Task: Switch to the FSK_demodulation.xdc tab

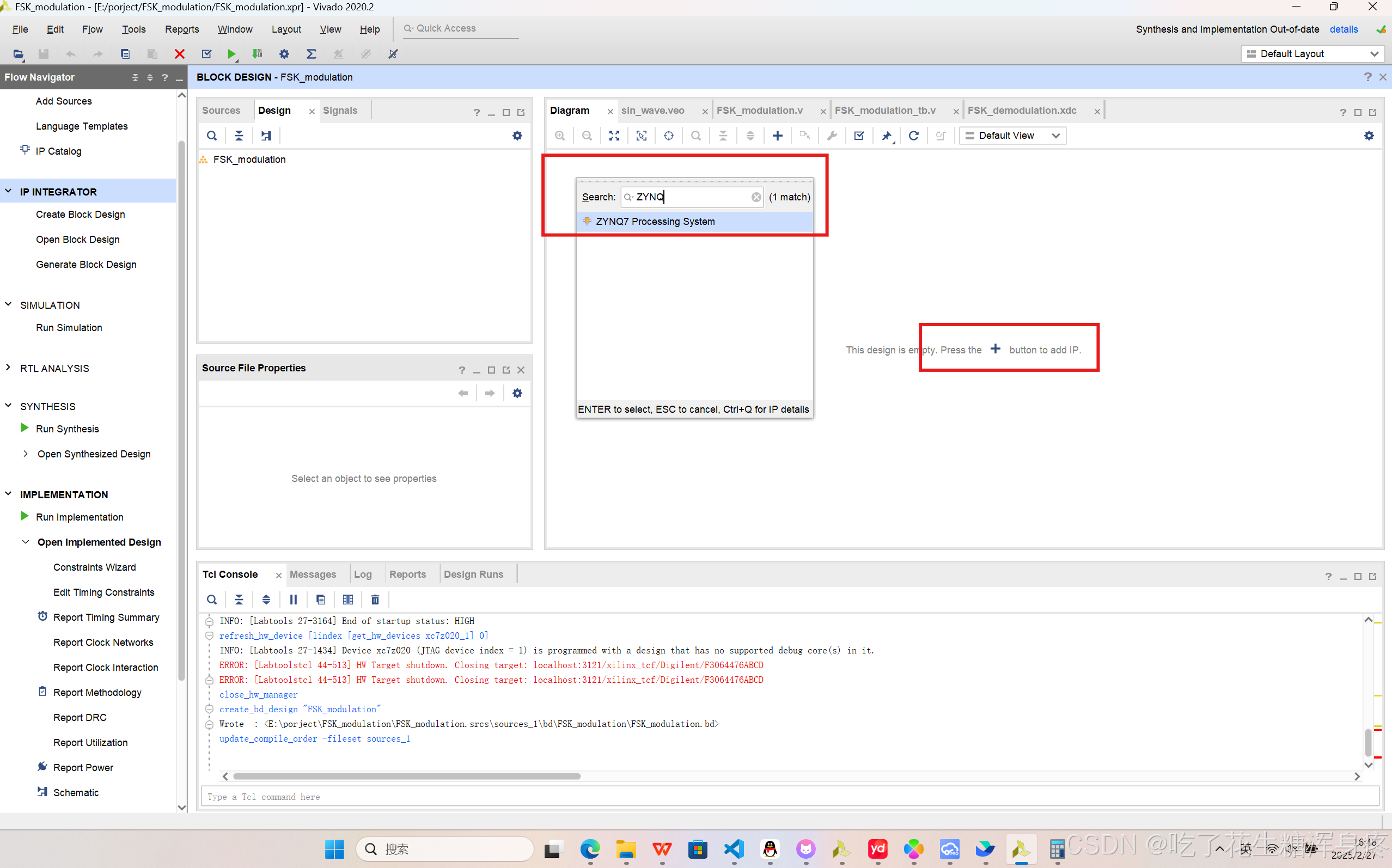Action: tap(1022, 110)
